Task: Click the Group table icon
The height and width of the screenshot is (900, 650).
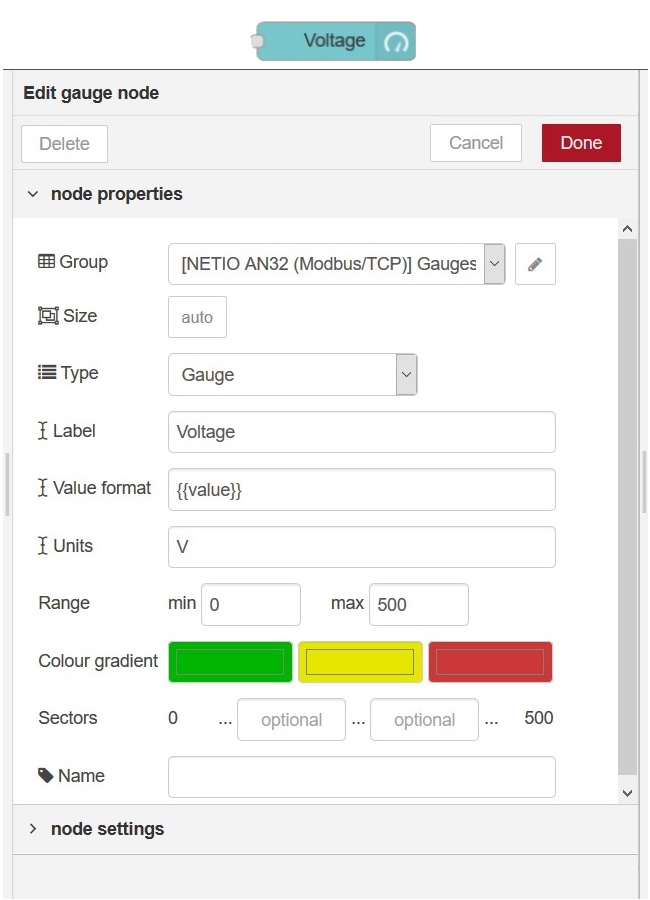Action: pos(46,262)
